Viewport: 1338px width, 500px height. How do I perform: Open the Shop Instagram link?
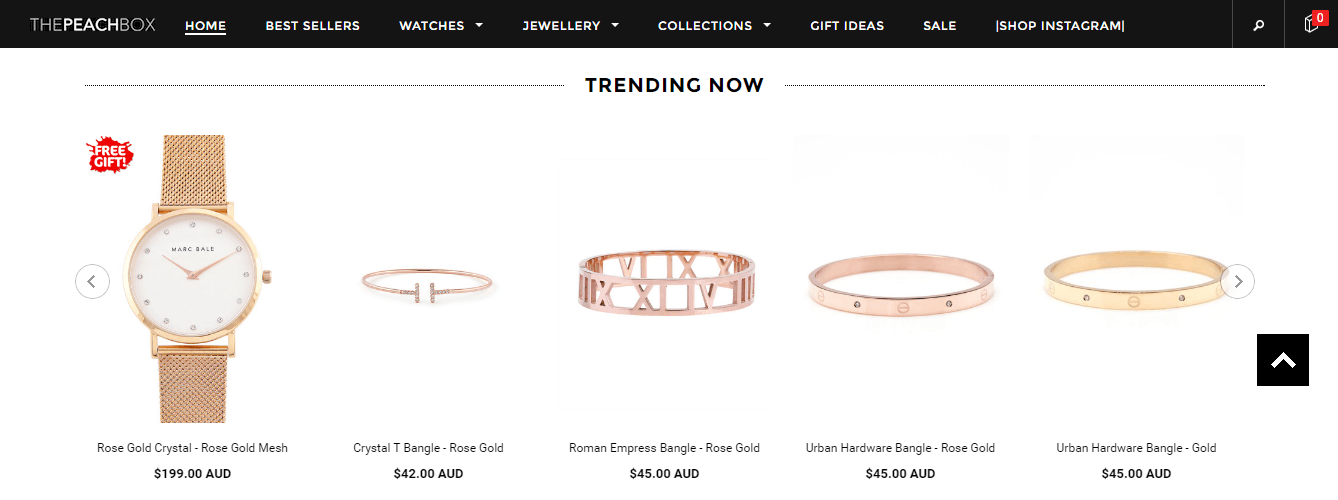click(1060, 26)
